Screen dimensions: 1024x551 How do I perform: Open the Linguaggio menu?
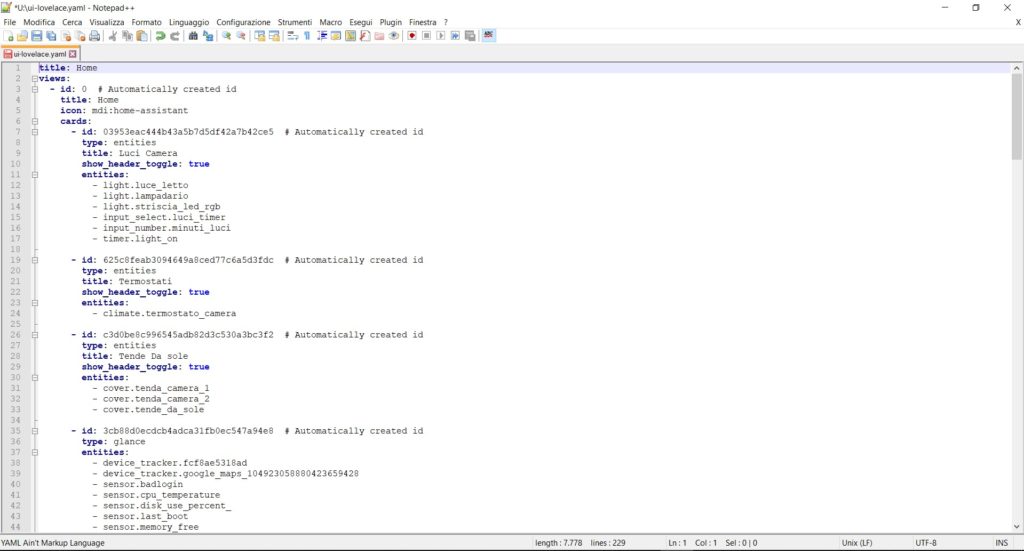click(x=188, y=21)
